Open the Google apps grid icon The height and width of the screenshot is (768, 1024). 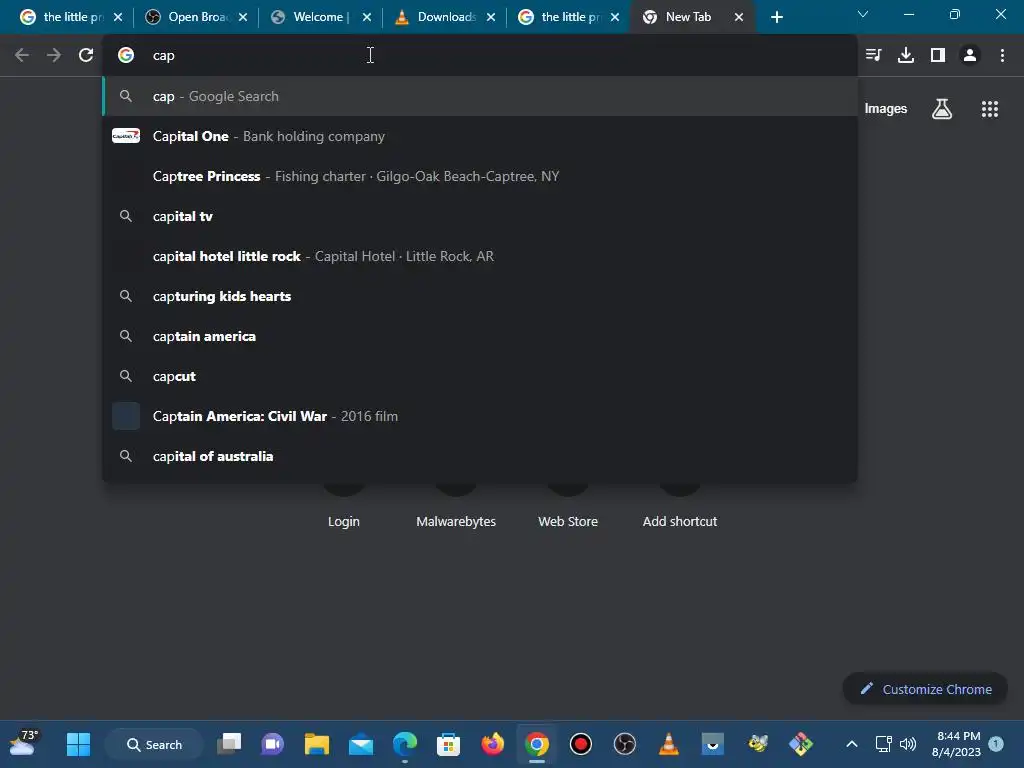[x=990, y=109]
